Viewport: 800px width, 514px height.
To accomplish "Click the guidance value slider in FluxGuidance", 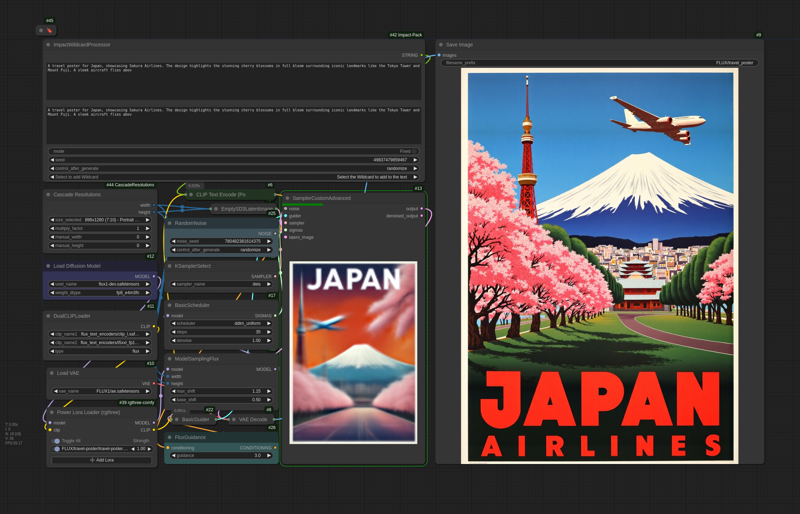I will pyautogui.click(x=220, y=456).
